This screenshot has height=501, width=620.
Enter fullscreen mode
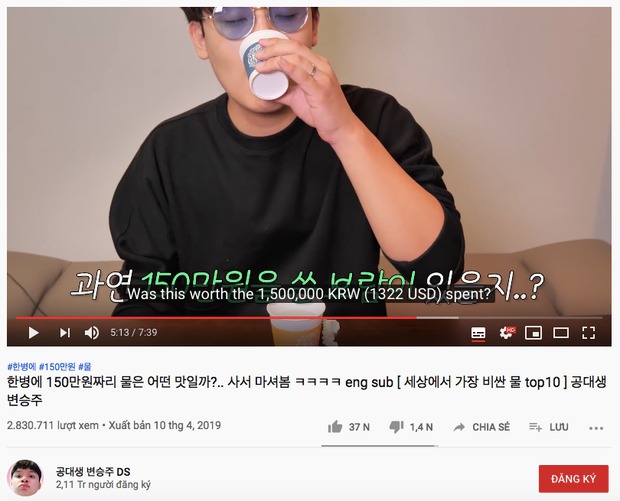click(x=588, y=333)
